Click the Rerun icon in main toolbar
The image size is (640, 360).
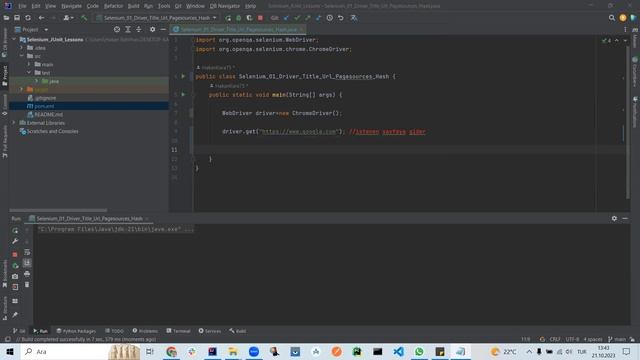(x=228, y=18)
